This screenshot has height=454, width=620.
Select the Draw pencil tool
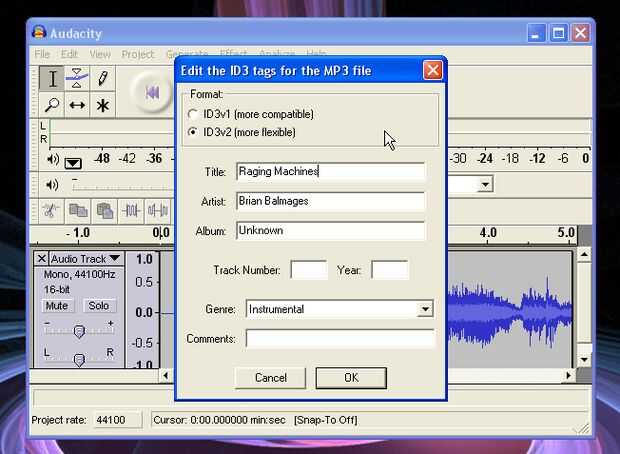pos(102,78)
